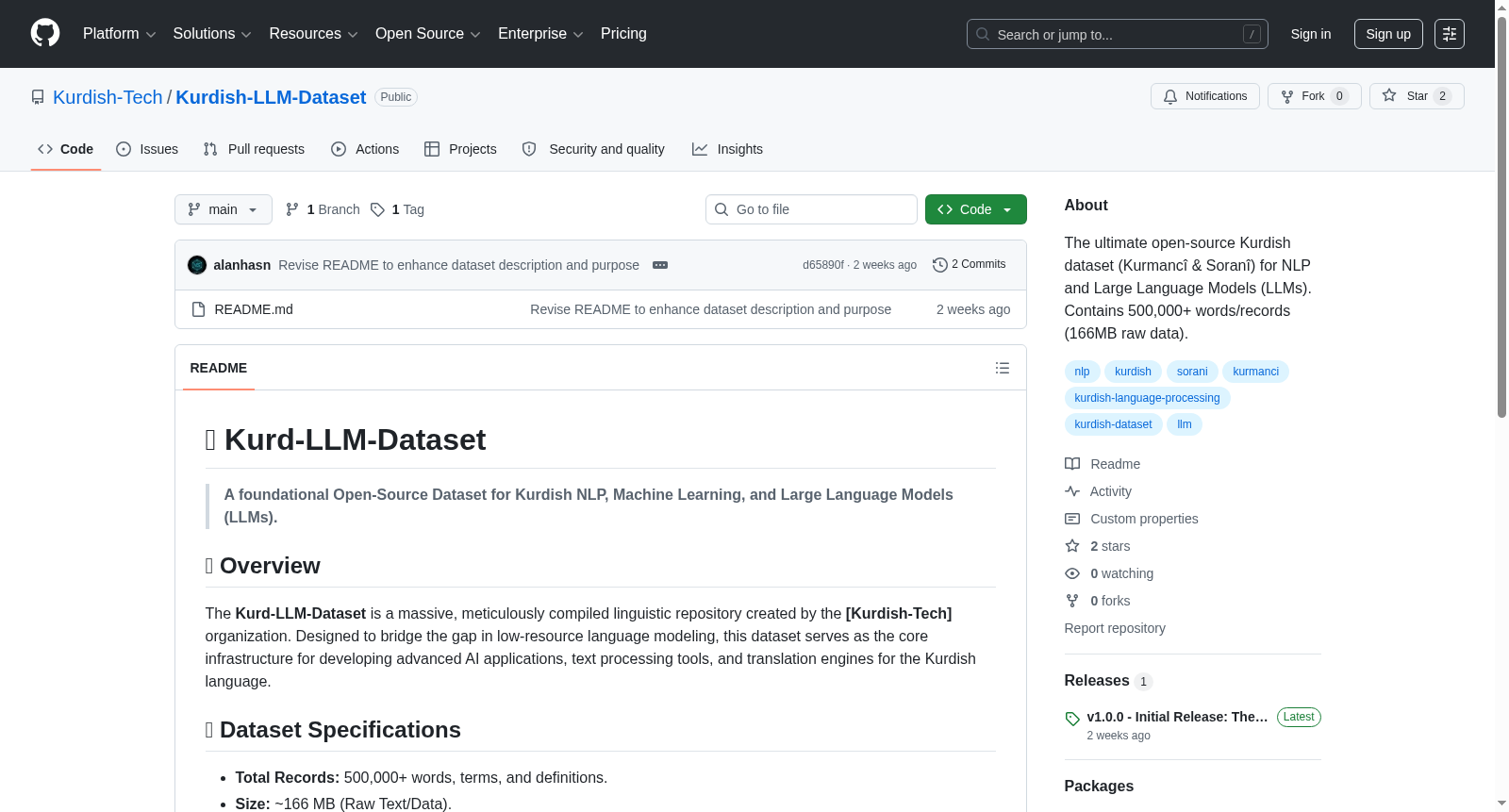The height and width of the screenshot is (812, 1509).
Task: Expand the Open Source menu
Action: 428,34
